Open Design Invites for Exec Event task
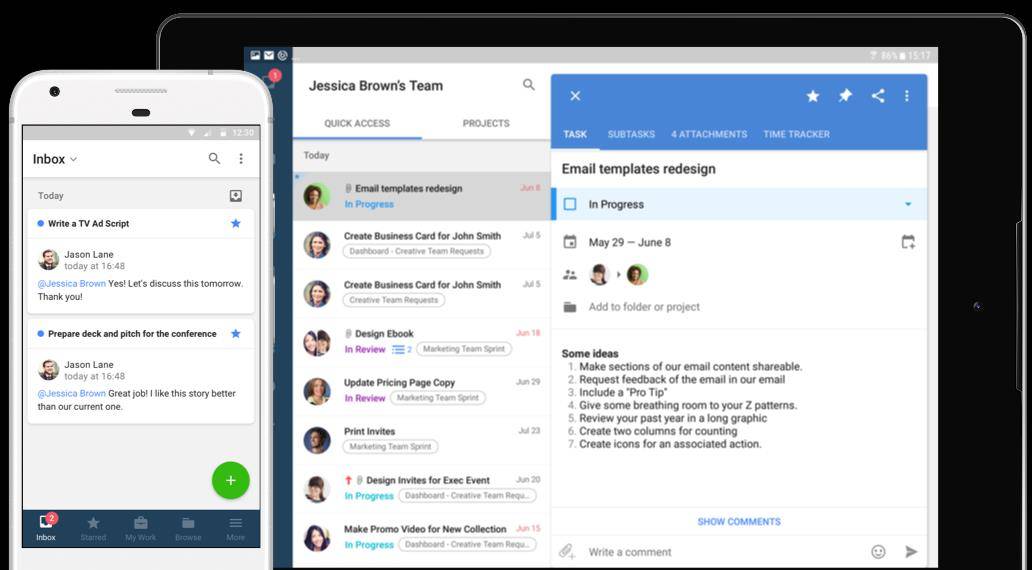 tap(422, 488)
